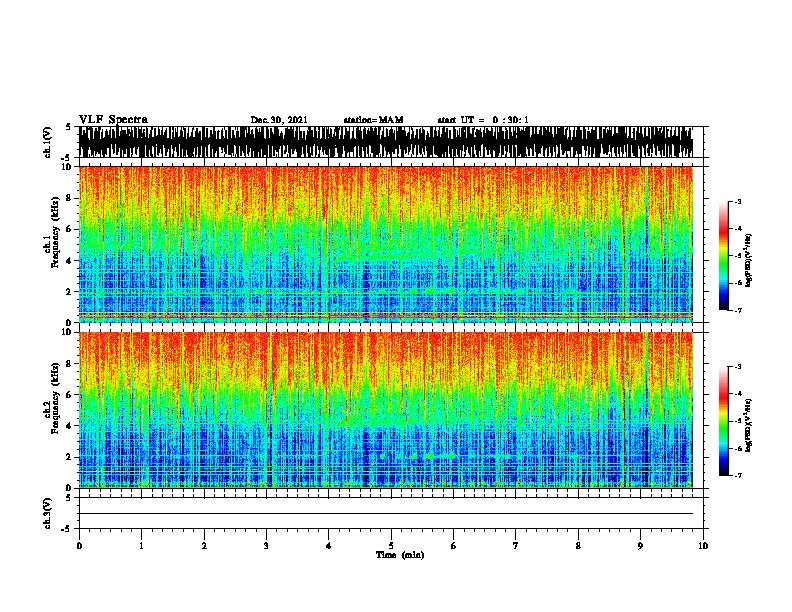Click the ch.1 frequency axis "2" tick label
This screenshot has width=792, height=612.
tap(69, 292)
